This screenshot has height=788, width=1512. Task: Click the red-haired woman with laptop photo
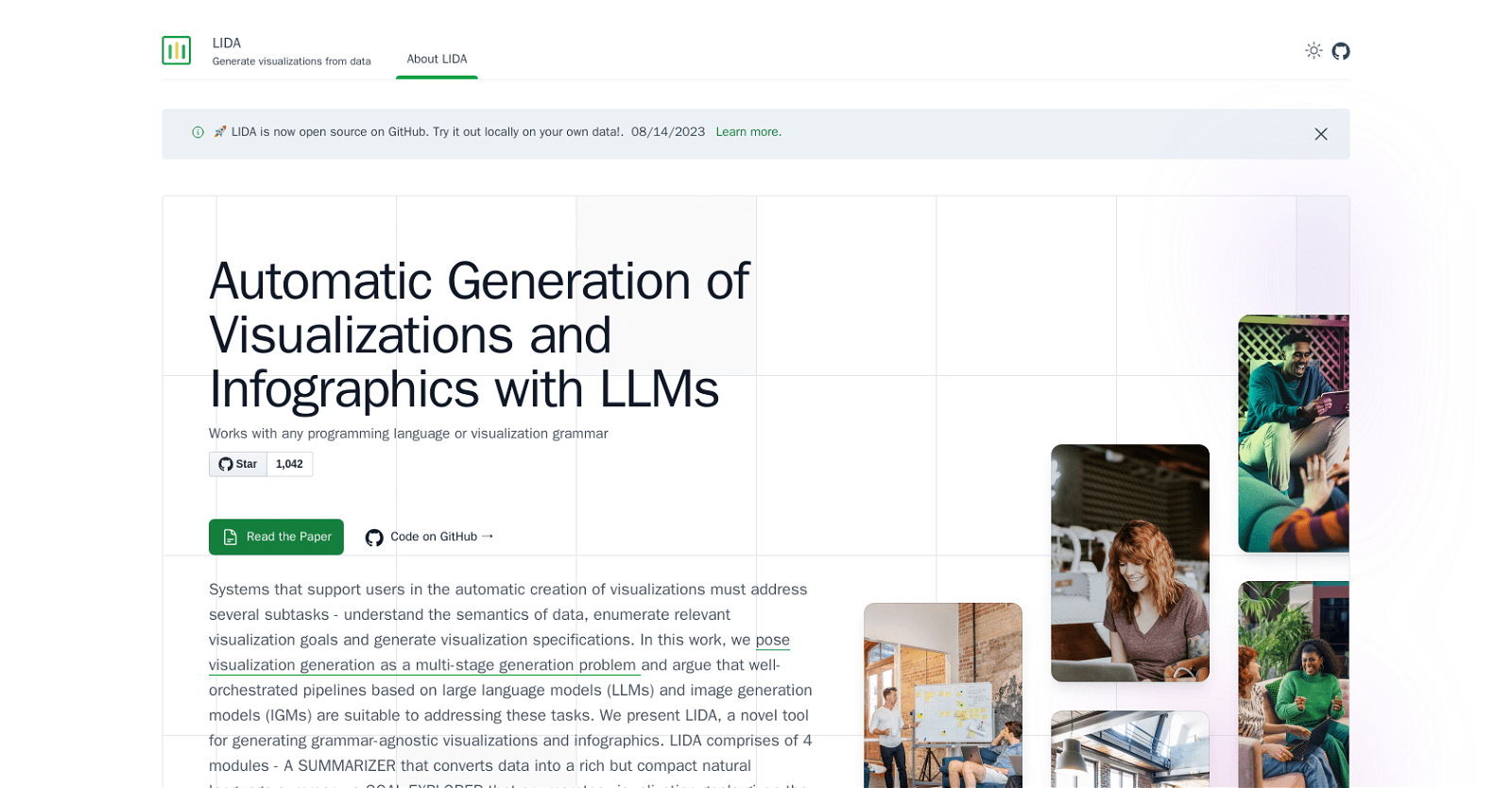[x=1129, y=562]
